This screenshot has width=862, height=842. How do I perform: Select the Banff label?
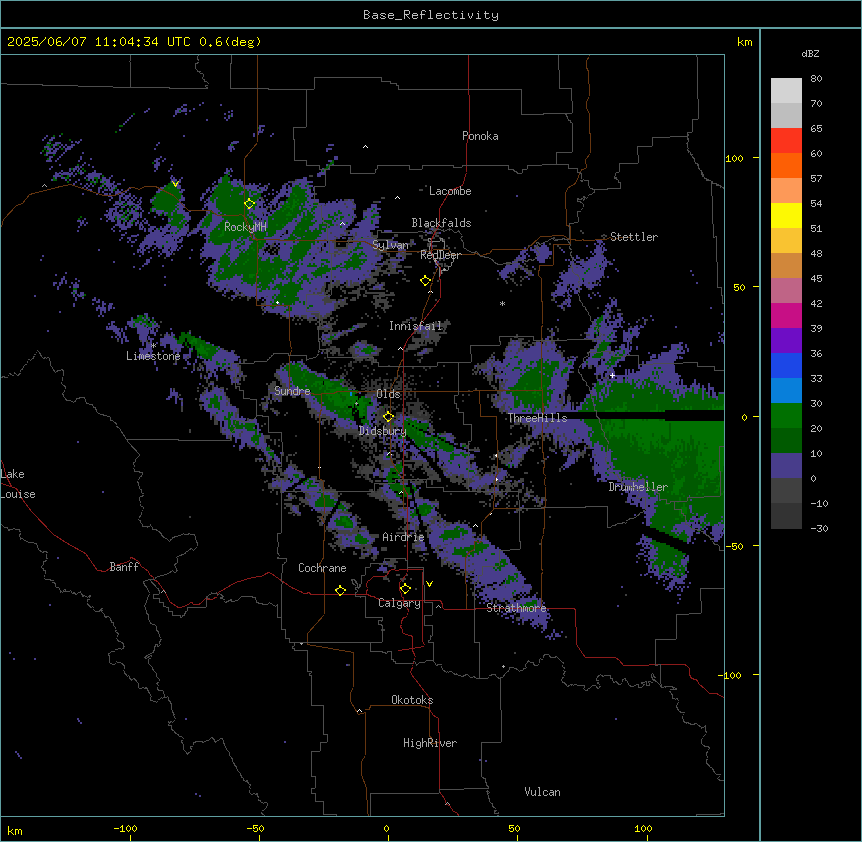click(x=124, y=567)
